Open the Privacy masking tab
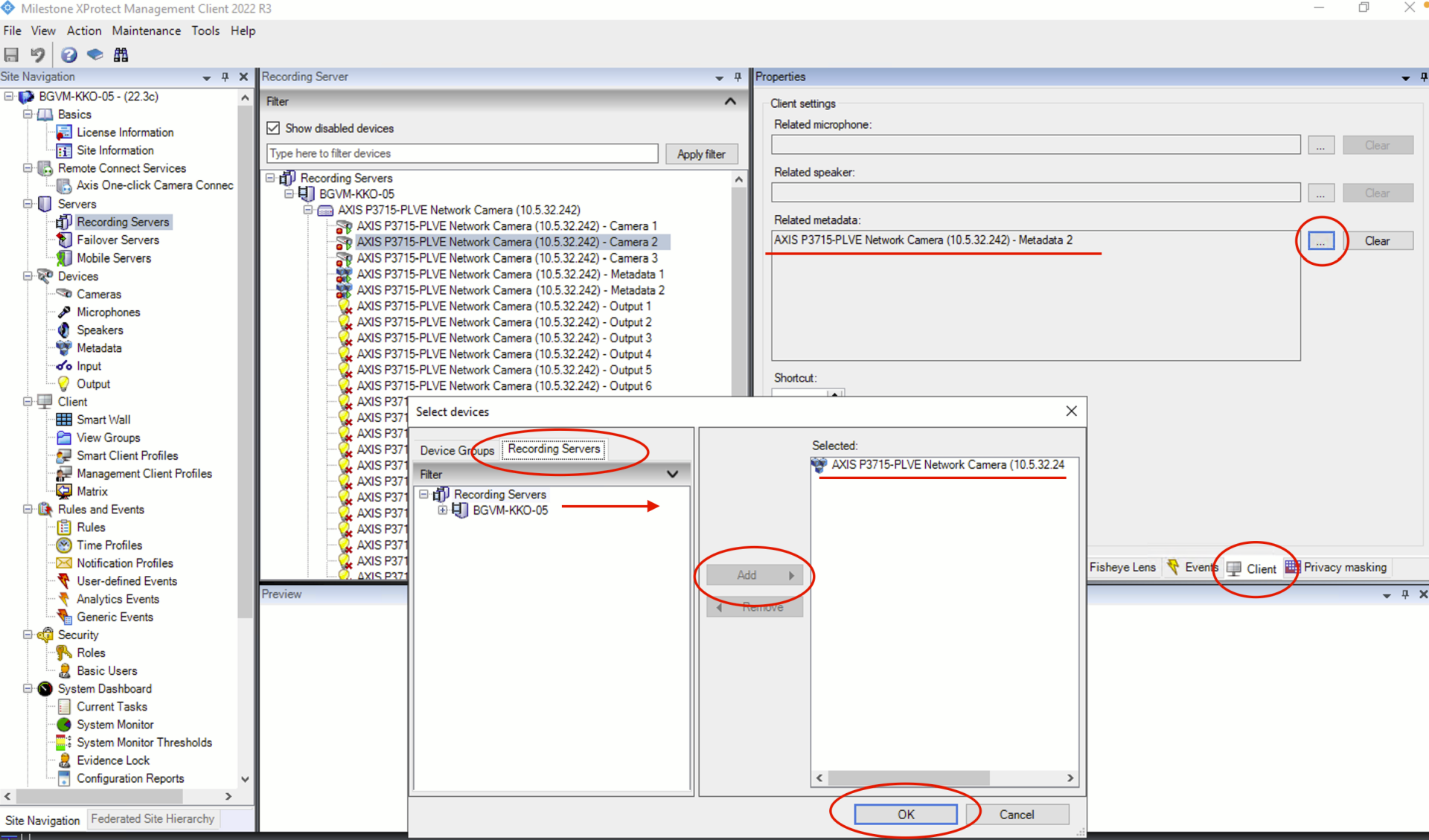The height and width of the screenshot is (840, 1429). click(x=1337, y=567)
